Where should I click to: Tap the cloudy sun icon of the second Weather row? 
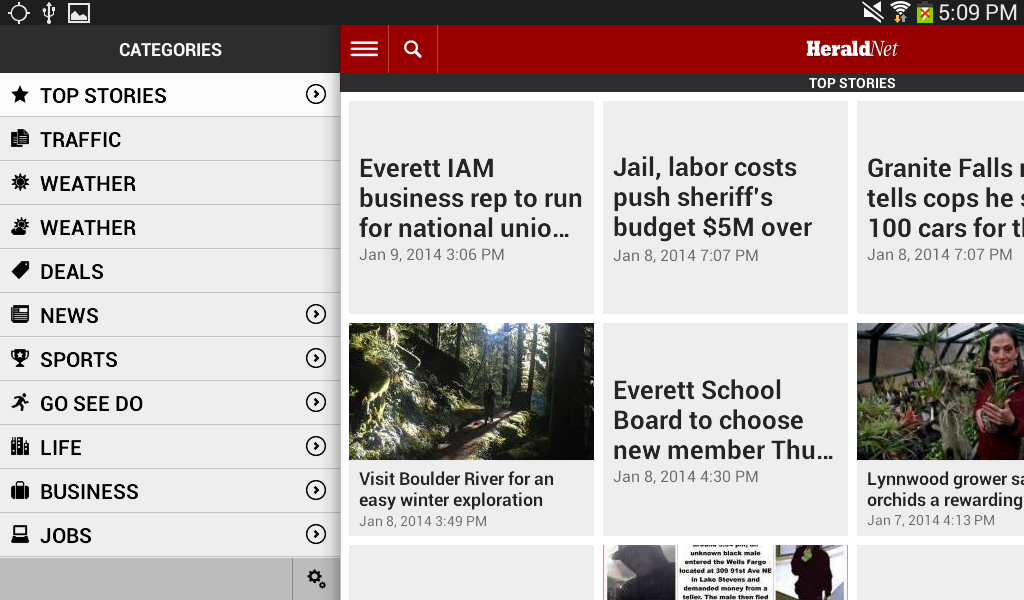coord(20,227)
